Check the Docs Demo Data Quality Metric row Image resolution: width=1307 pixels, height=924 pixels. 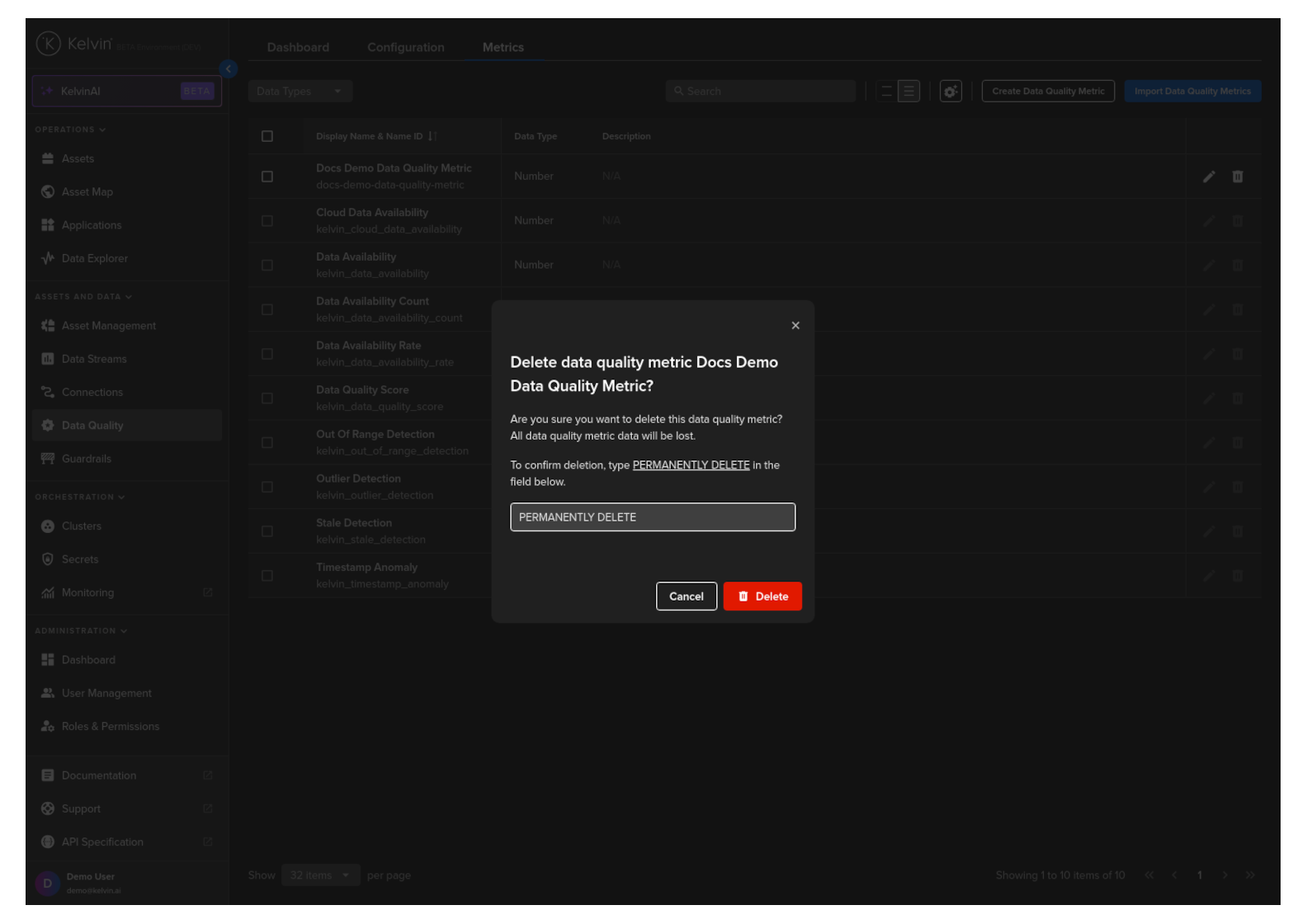267,177
